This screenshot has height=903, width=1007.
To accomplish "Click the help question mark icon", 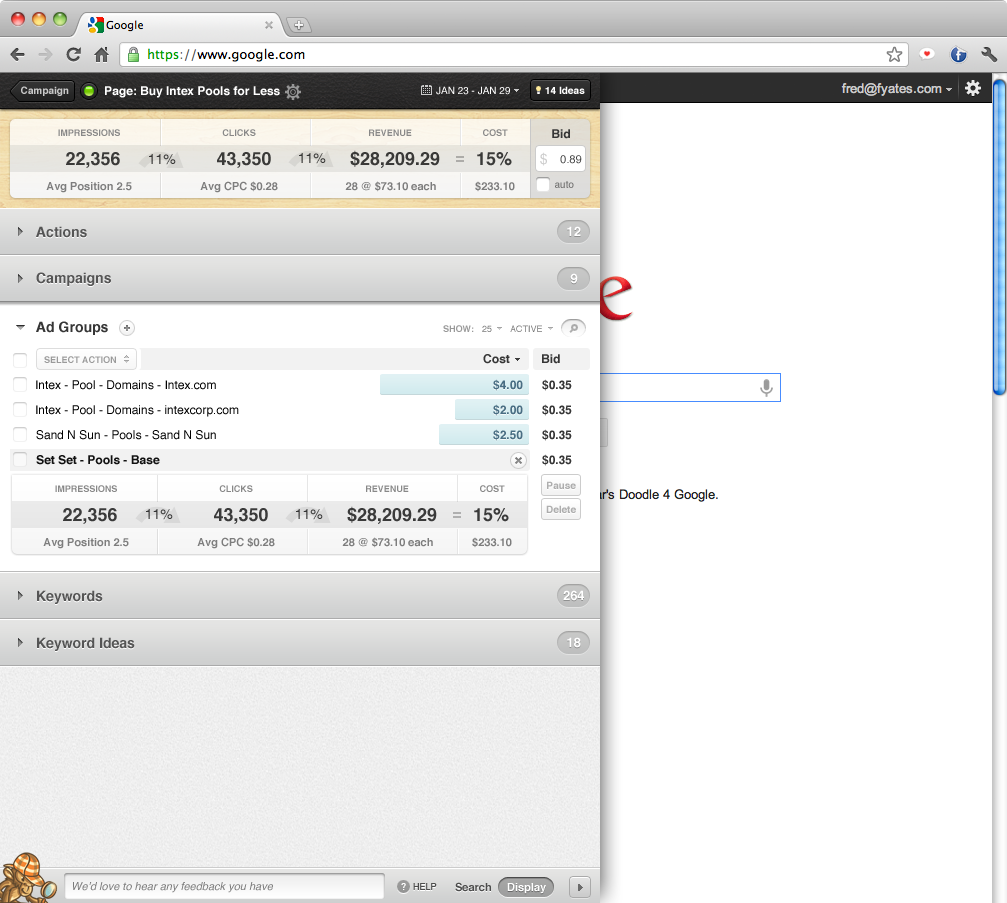I will point(403,886).
